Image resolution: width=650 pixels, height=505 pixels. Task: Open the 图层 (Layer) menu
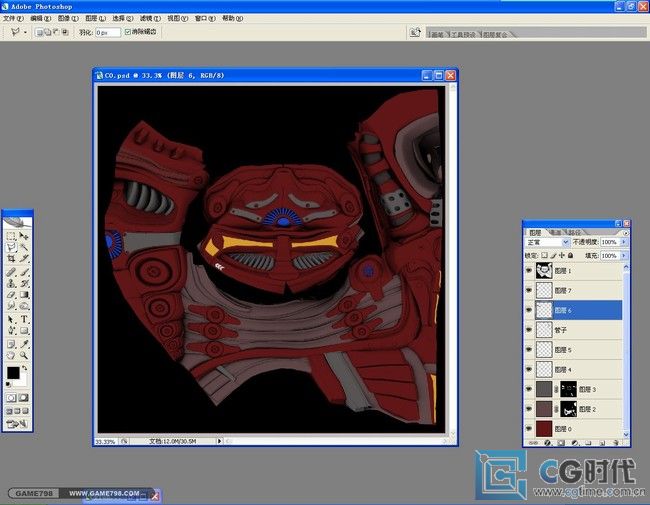(x=95, y=19)
